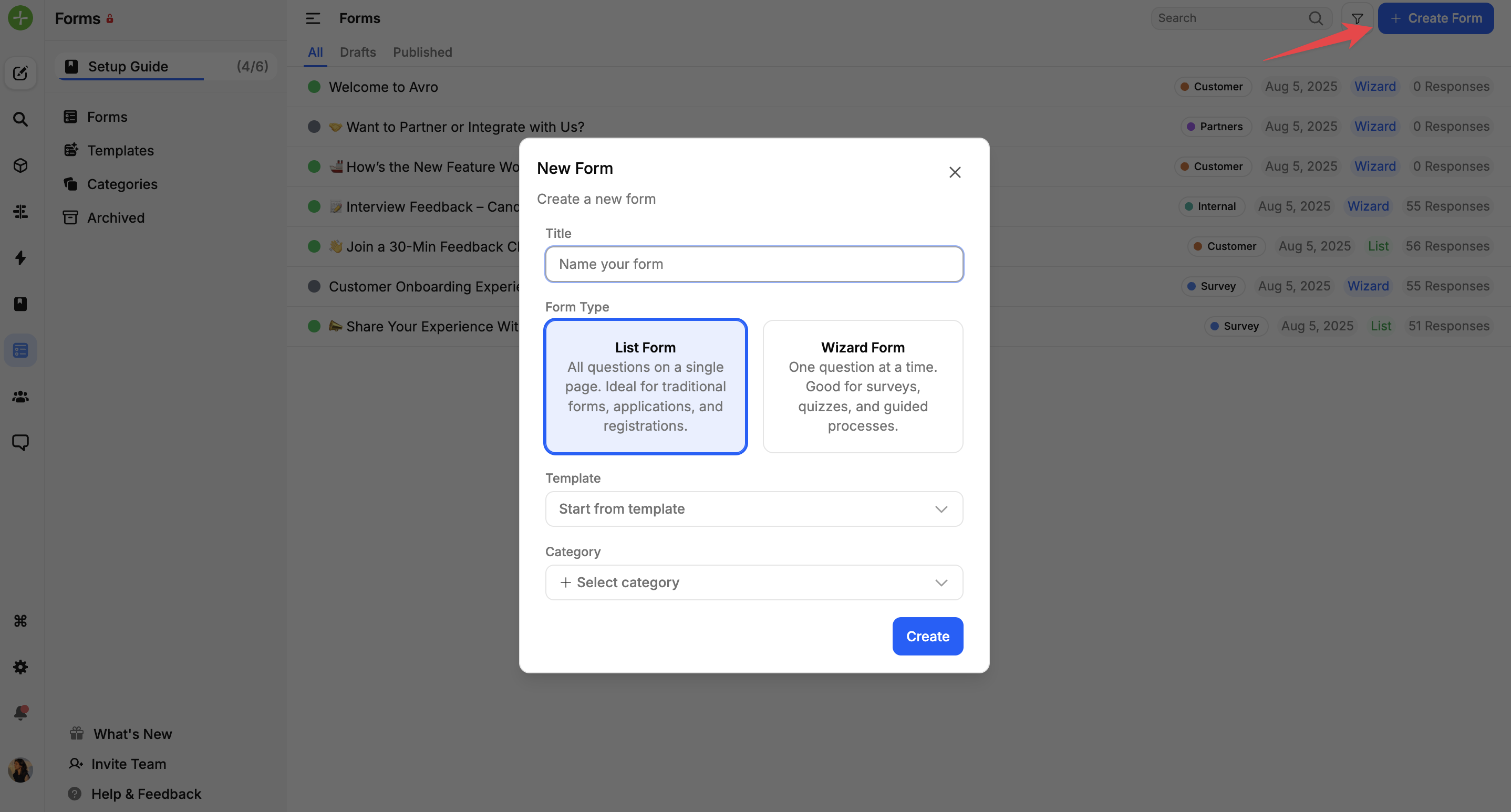Open the What's New link
Screen dimensions: 1511x812
tap(132, 733)
